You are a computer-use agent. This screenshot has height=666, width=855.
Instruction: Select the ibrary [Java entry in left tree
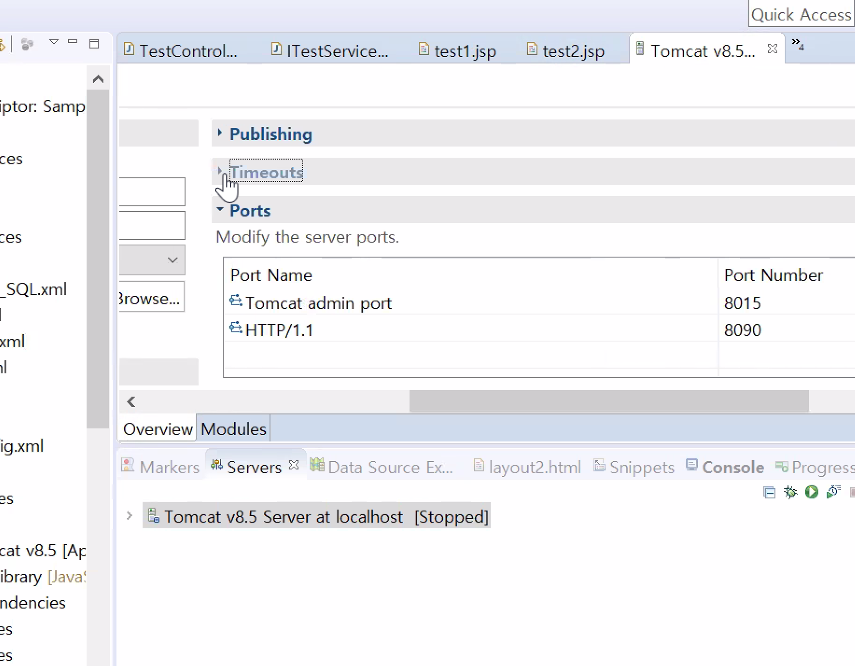[x=43, y=577]
